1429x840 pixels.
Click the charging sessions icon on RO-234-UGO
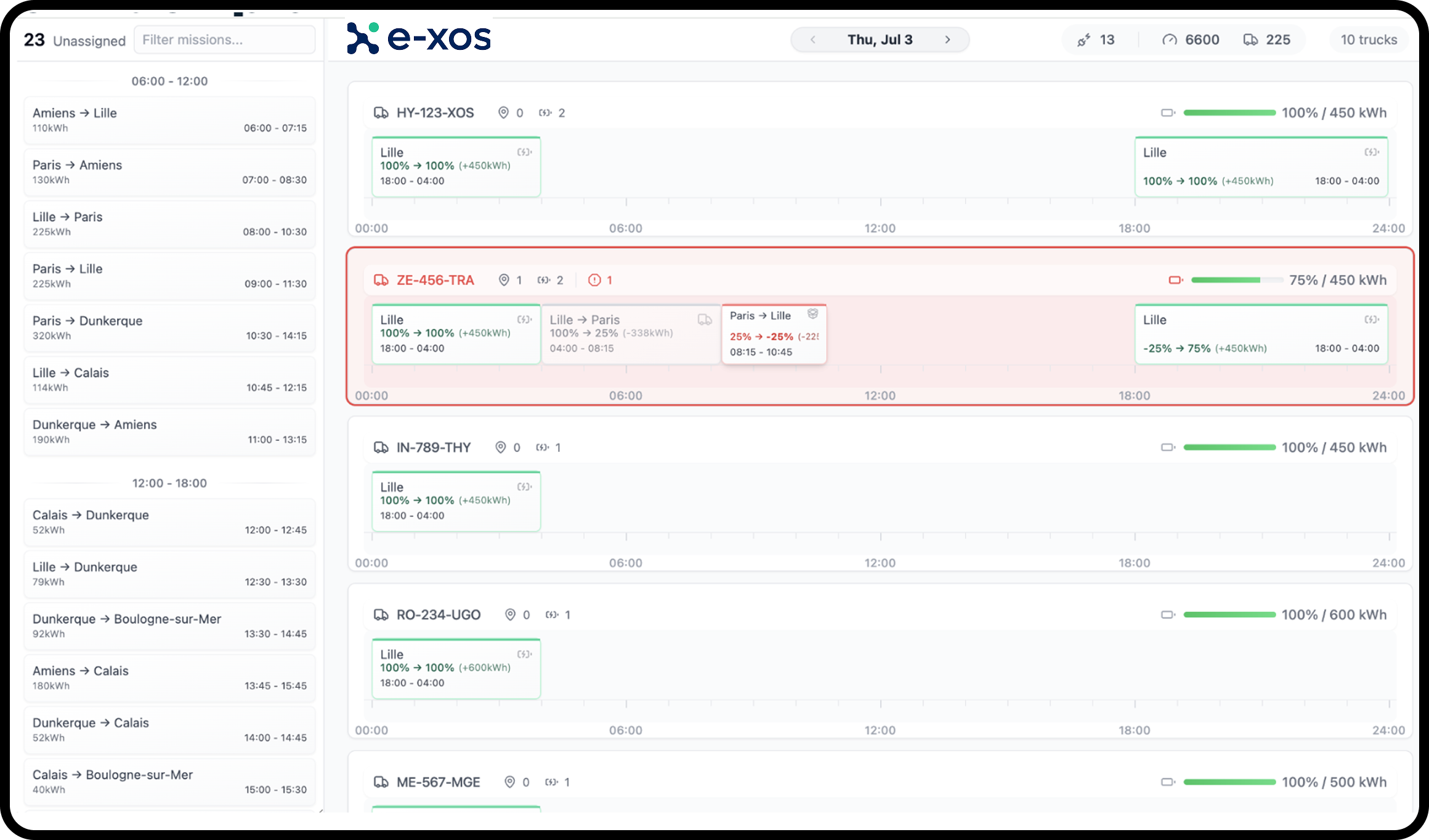552,615
